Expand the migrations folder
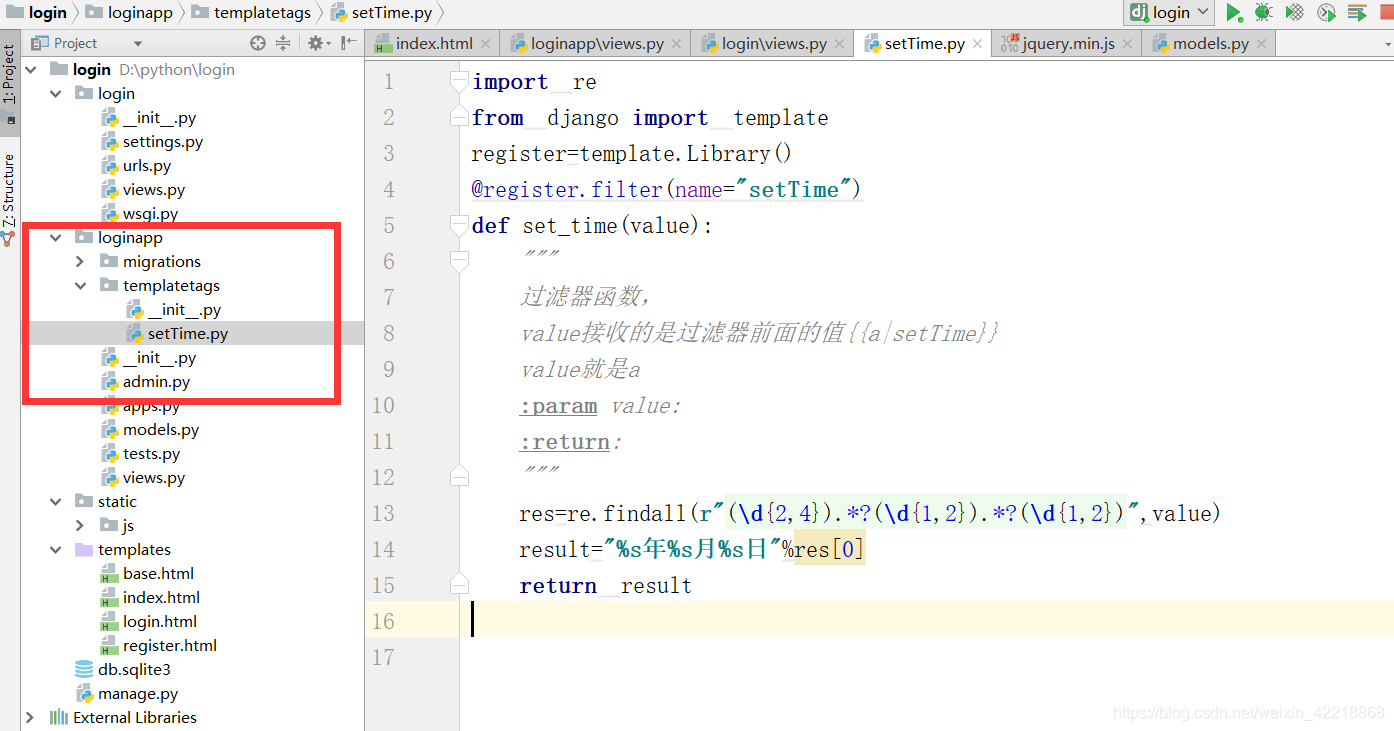The image size is (1394, 731). click(80, 261)
